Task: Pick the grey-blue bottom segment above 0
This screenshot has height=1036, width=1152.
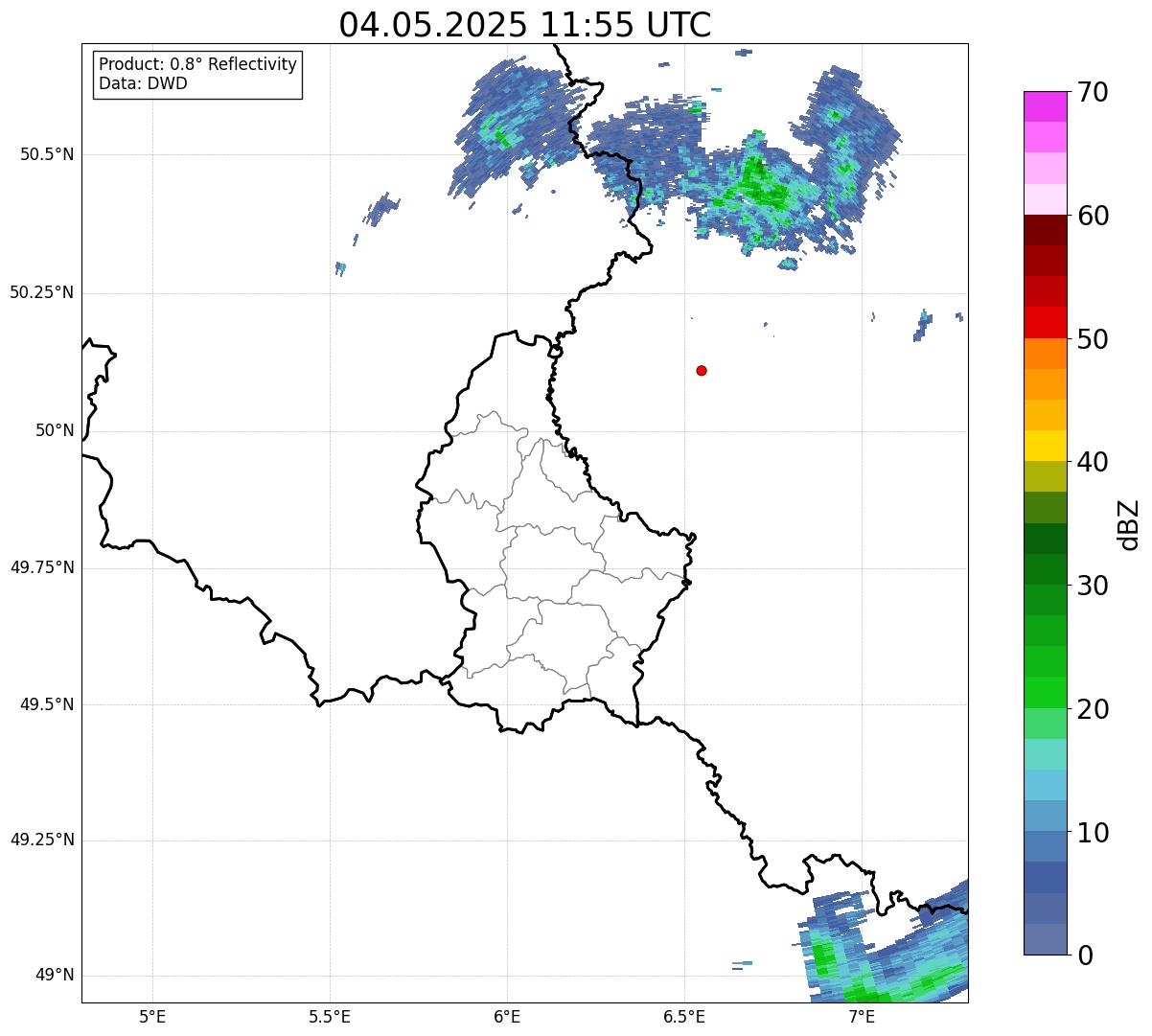Action: point(1045,939)
